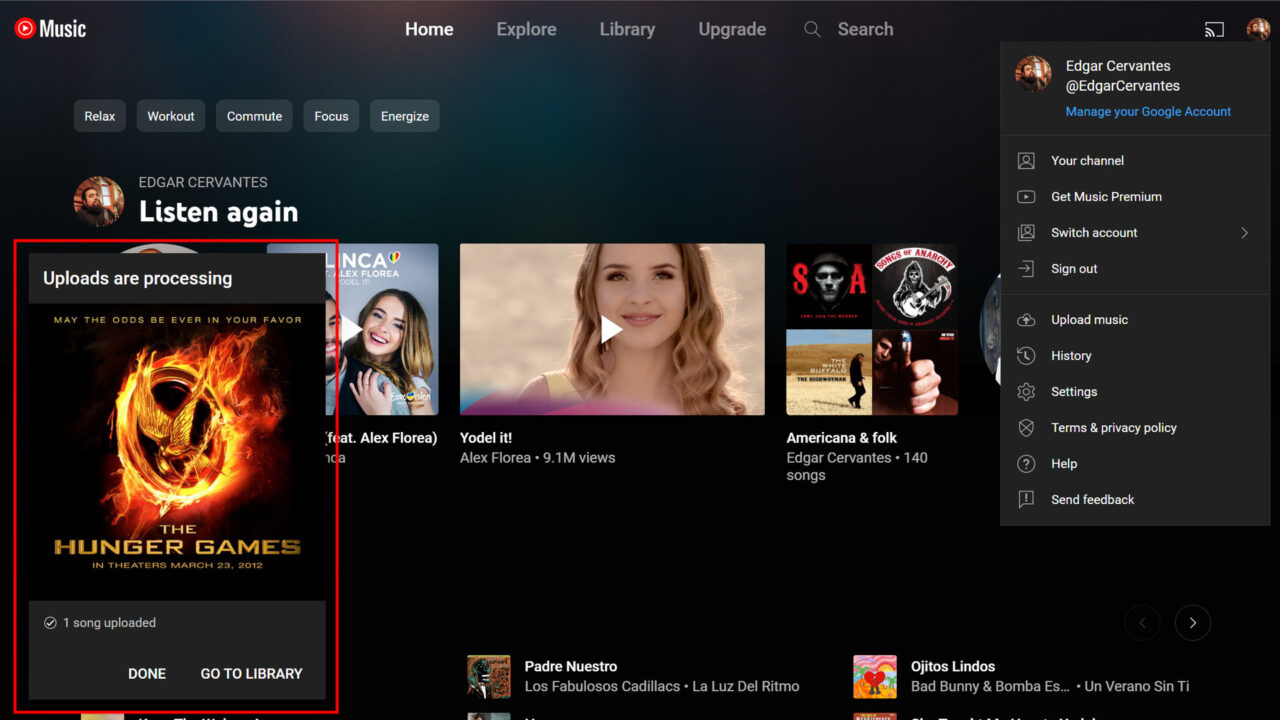Switch to the Explore tab

click(526, 29)
